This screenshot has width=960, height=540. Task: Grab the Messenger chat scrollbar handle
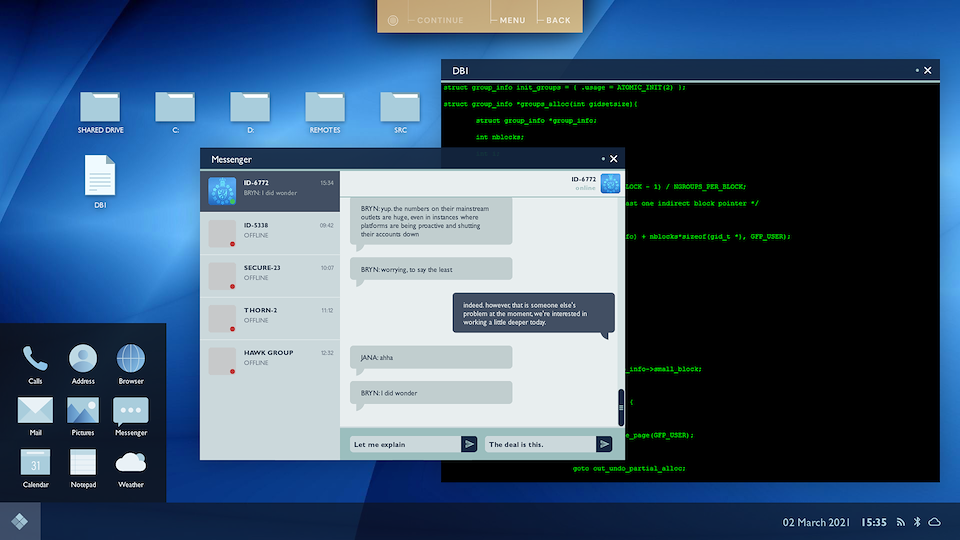coord(621,400)
